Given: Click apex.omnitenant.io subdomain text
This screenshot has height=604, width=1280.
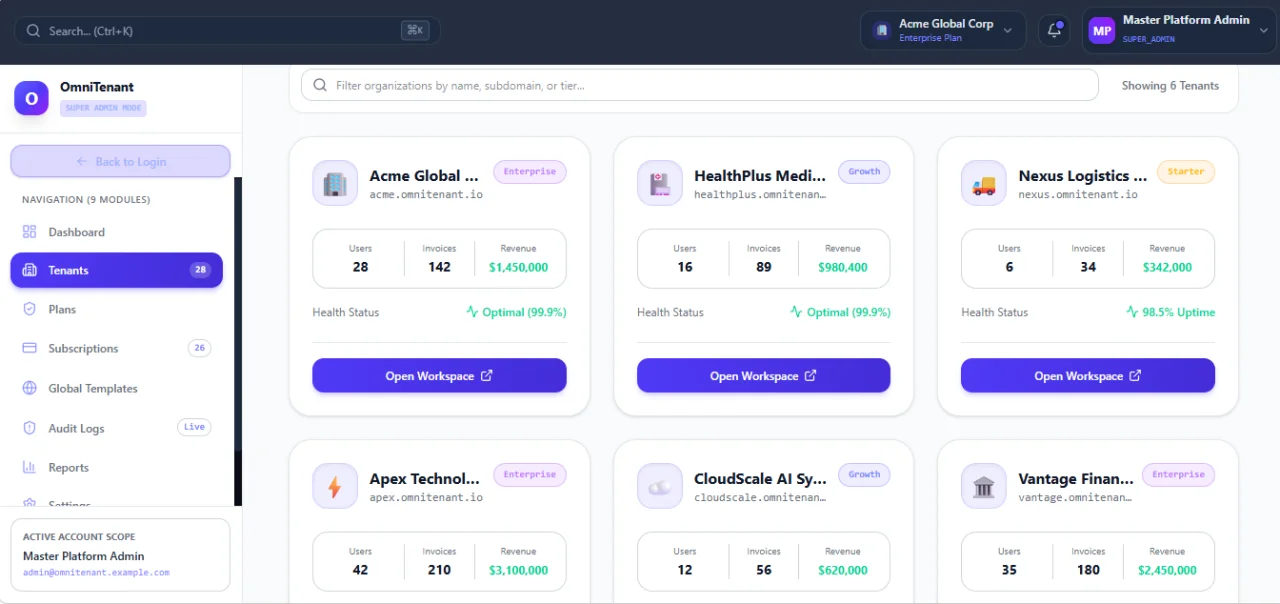Looking at the screenshot, I should coord(426,497).
